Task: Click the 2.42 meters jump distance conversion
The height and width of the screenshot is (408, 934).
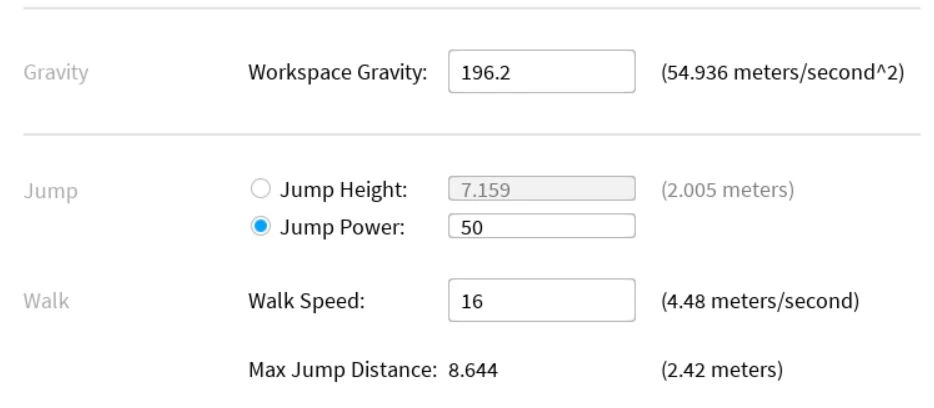Action: (x=722, y=370)
